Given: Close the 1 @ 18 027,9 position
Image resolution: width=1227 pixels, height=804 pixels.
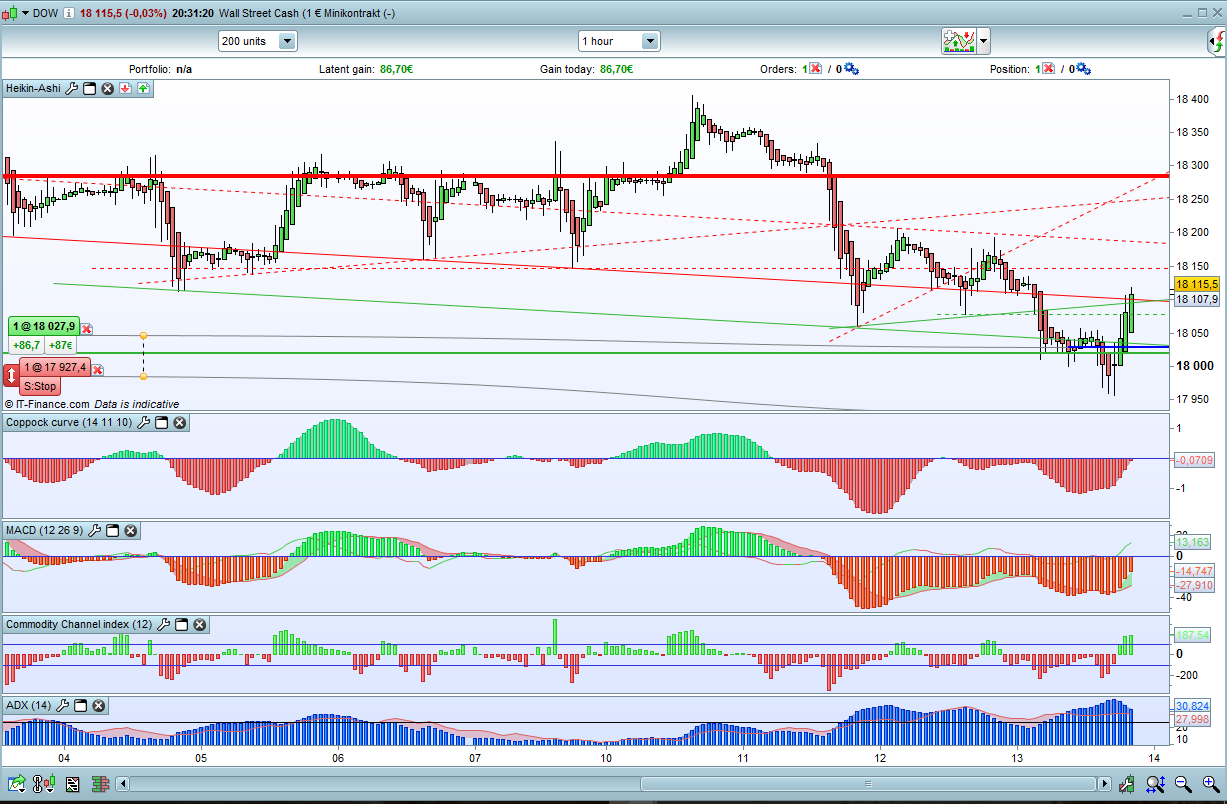Looking at the screenshot, I should (87, 328).
